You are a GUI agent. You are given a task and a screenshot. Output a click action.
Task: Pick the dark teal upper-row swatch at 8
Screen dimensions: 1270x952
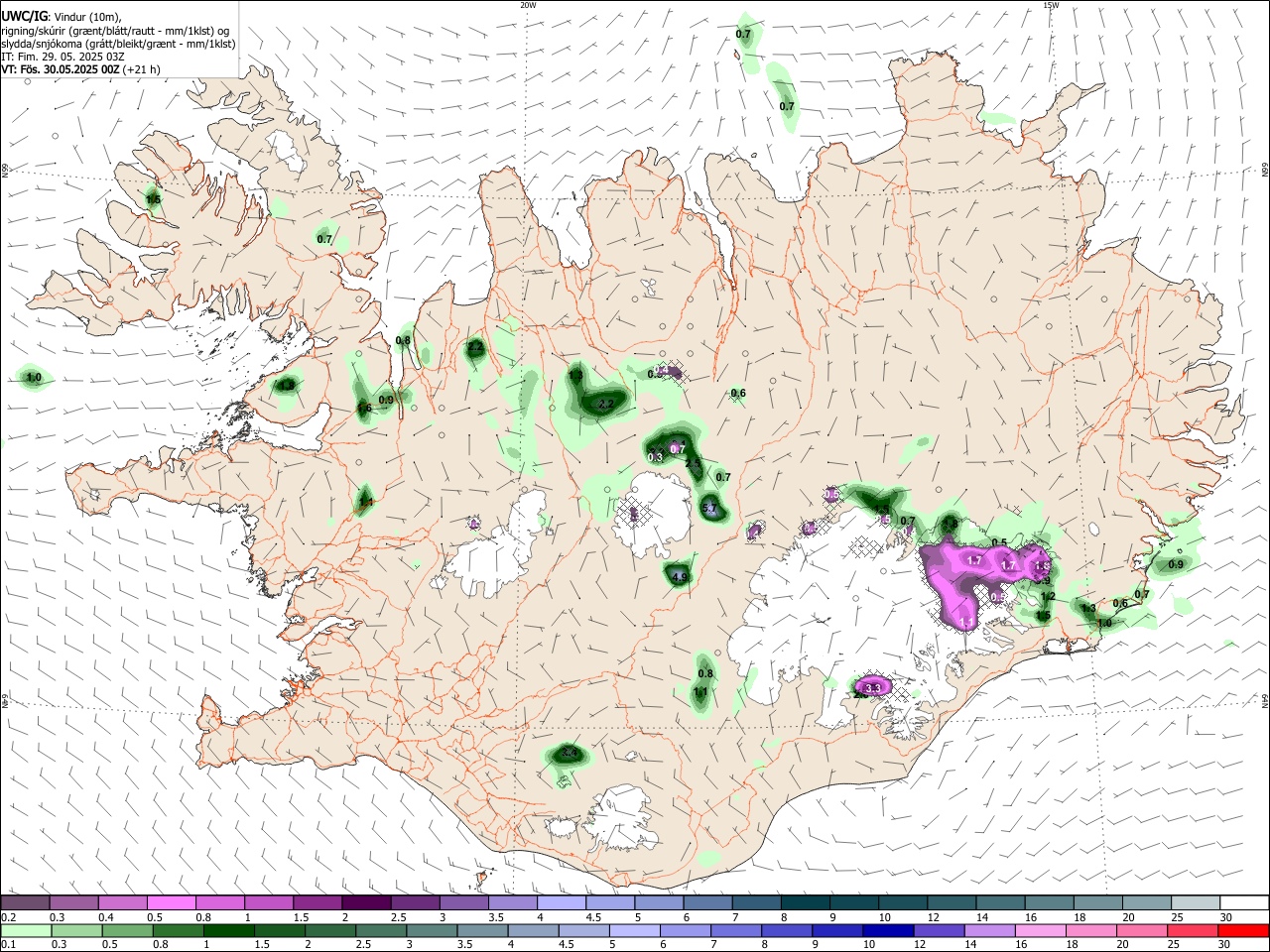[x=806, y=903]
